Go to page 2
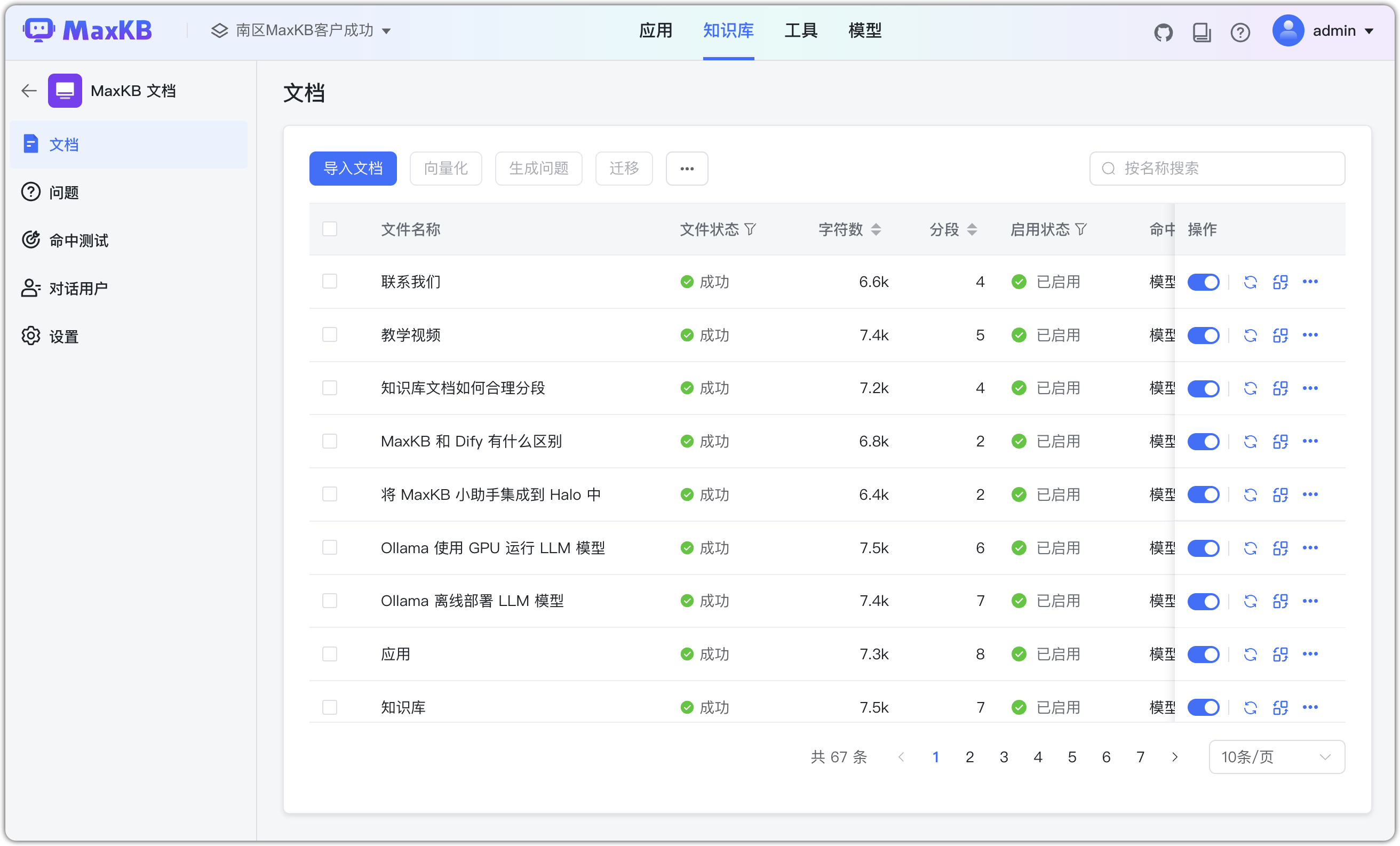 (x=970, y=757)
